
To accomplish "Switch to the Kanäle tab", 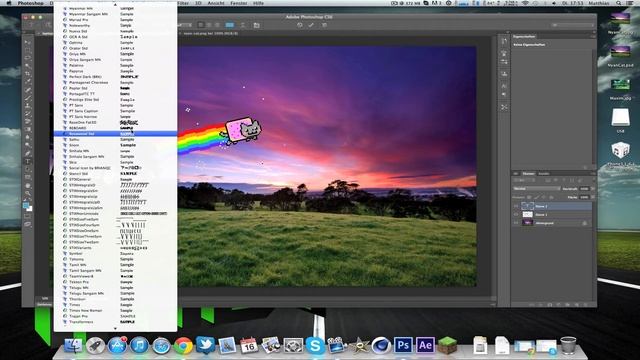I will point(544,173).
